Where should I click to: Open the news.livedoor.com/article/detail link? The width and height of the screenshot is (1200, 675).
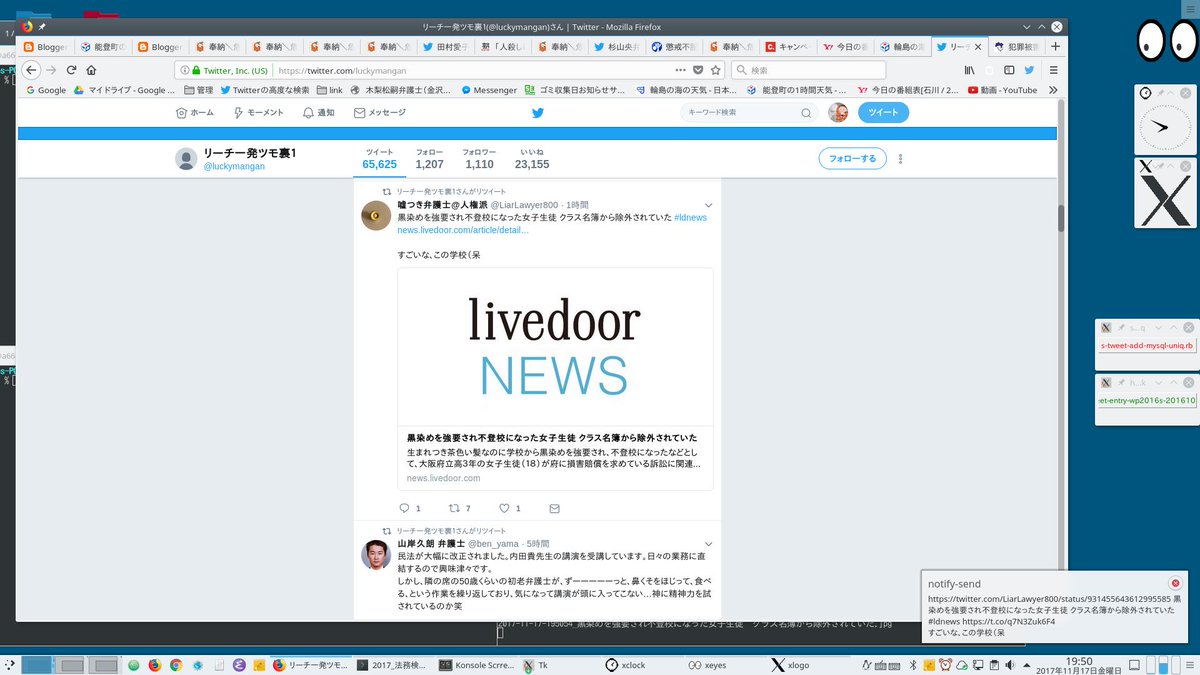pos(463,230)
